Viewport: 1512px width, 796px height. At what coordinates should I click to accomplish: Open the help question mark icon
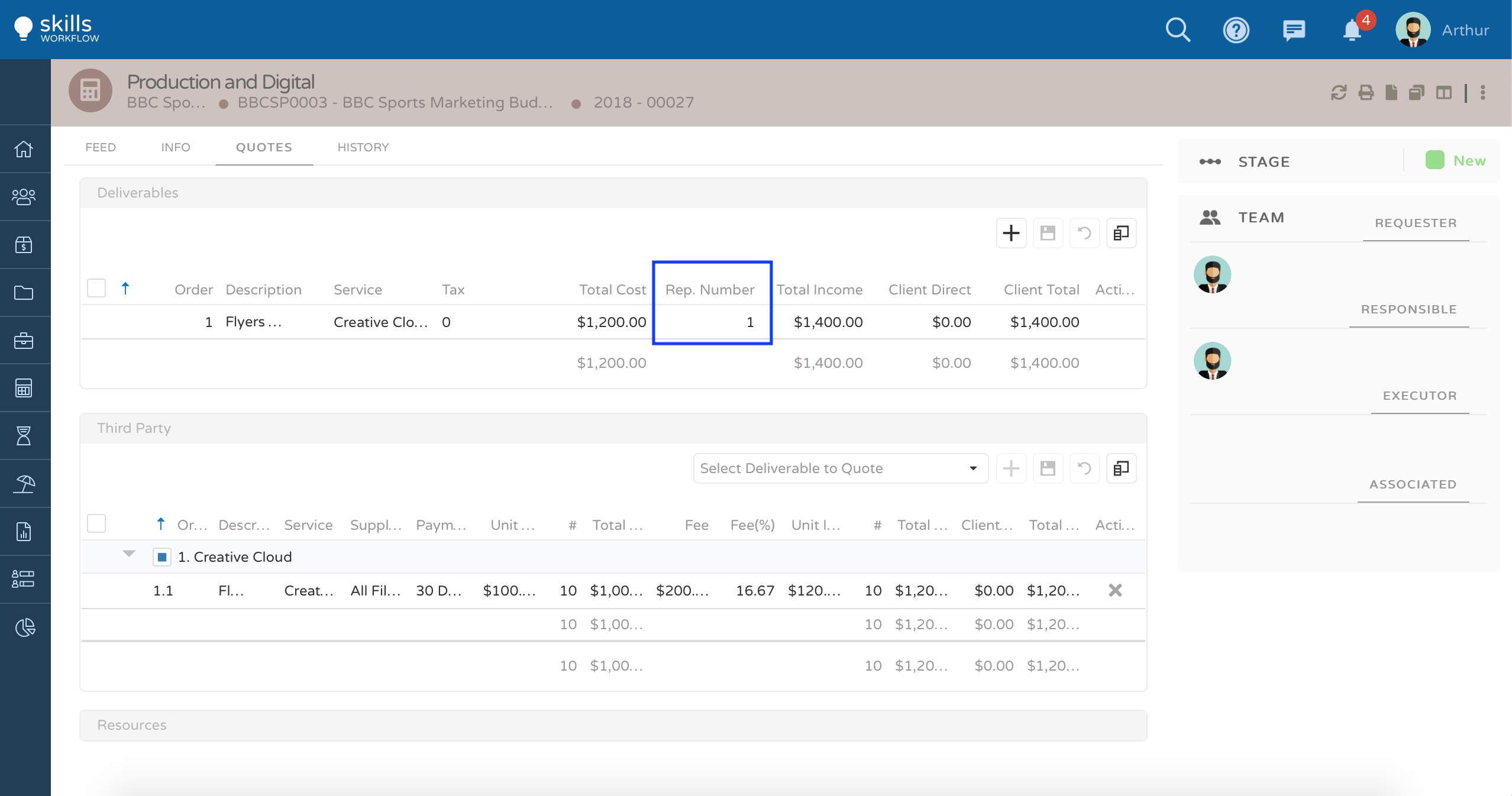click(x=1236, y=30)
